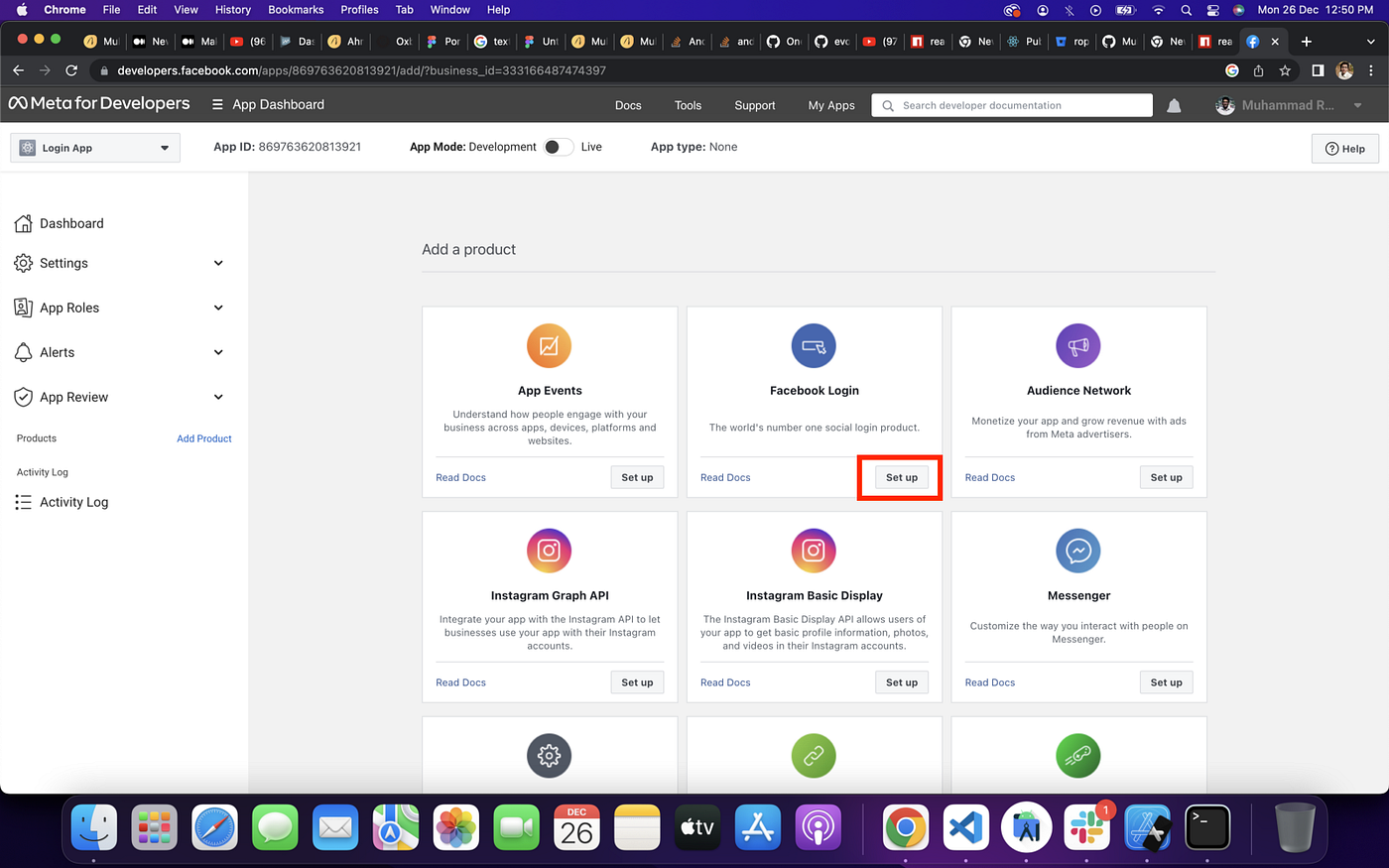The image size is (1389, 868).
Task: Open Chrome tab search chevron
Action: 1371,42
